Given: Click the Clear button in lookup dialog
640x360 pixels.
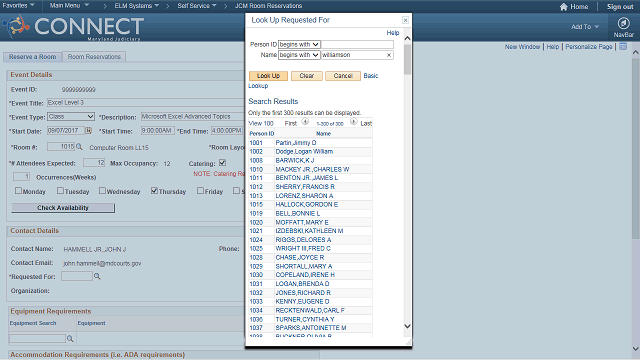Looking at the screenshot, I should click(307, 76).
